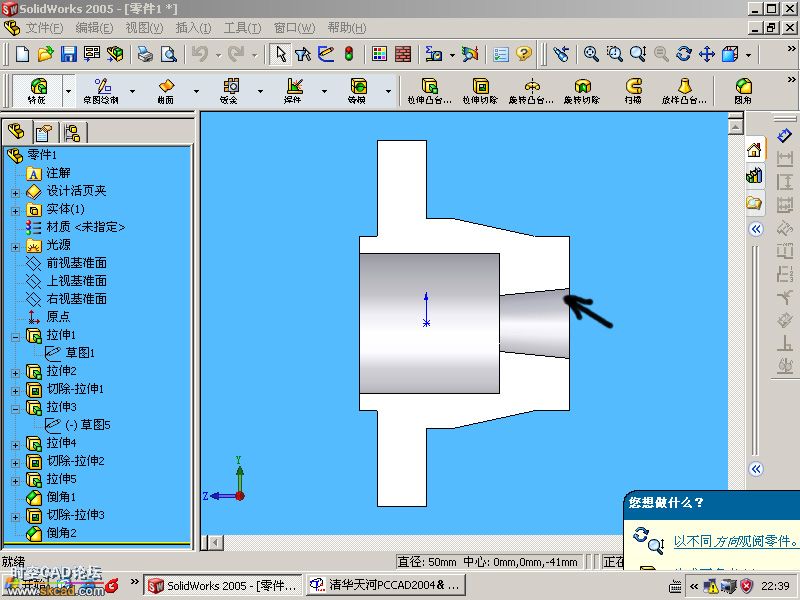This screenshot has width=800, height=600.
Task: Switch to SolidWorks 2005 taskbar button
Action: pos(223,585)
